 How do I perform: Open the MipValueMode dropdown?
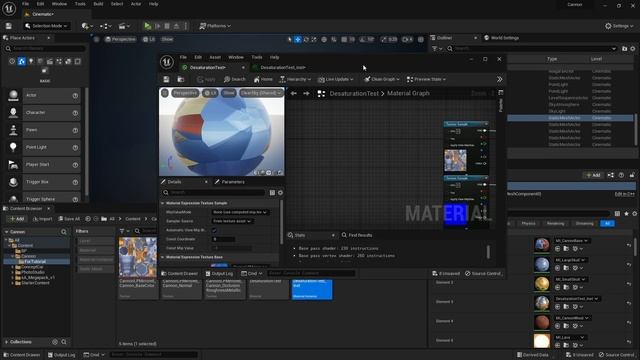(x=240, y=212)
